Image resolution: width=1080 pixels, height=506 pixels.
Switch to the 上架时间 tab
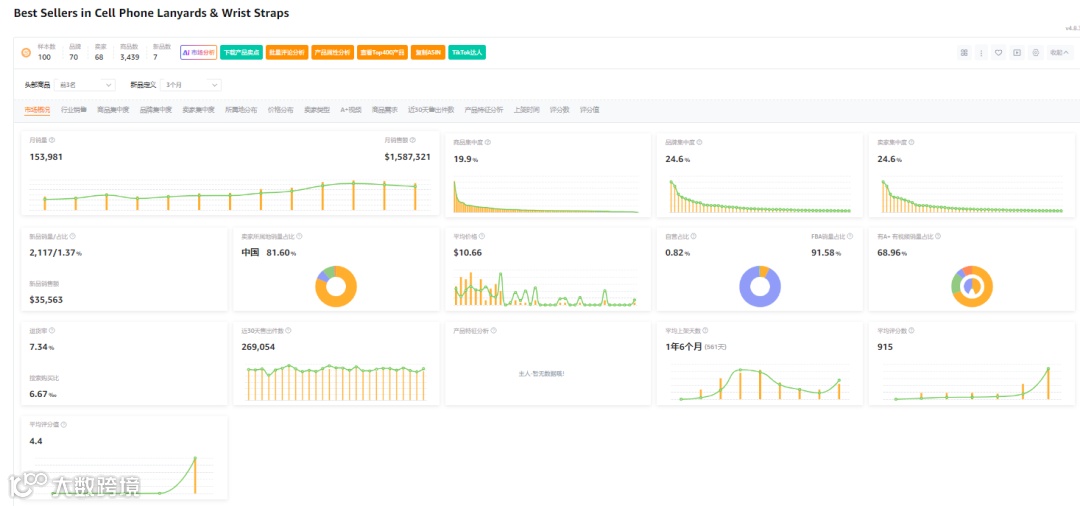[x=526, y=109]
